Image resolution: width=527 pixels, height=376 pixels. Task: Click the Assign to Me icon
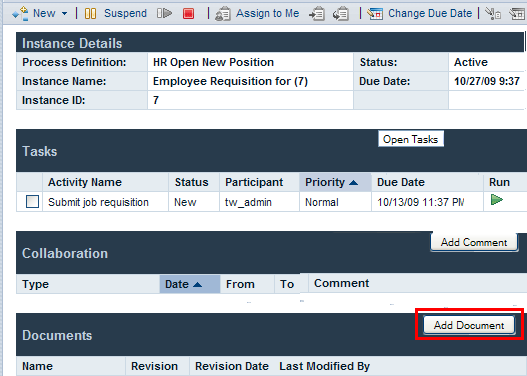[x=223, y=14]
